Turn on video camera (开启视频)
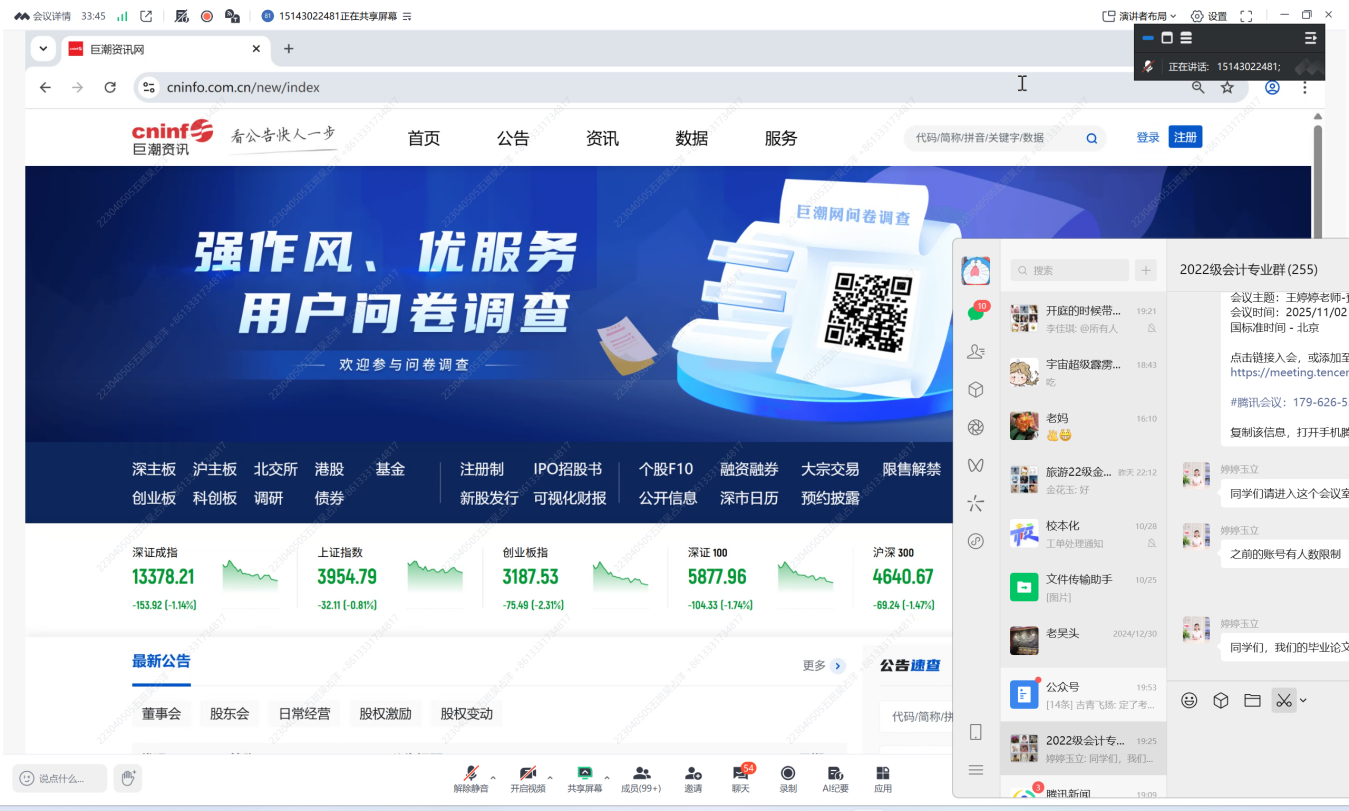The width and height of the screenshot is (1349, 811). click(528, 774)
